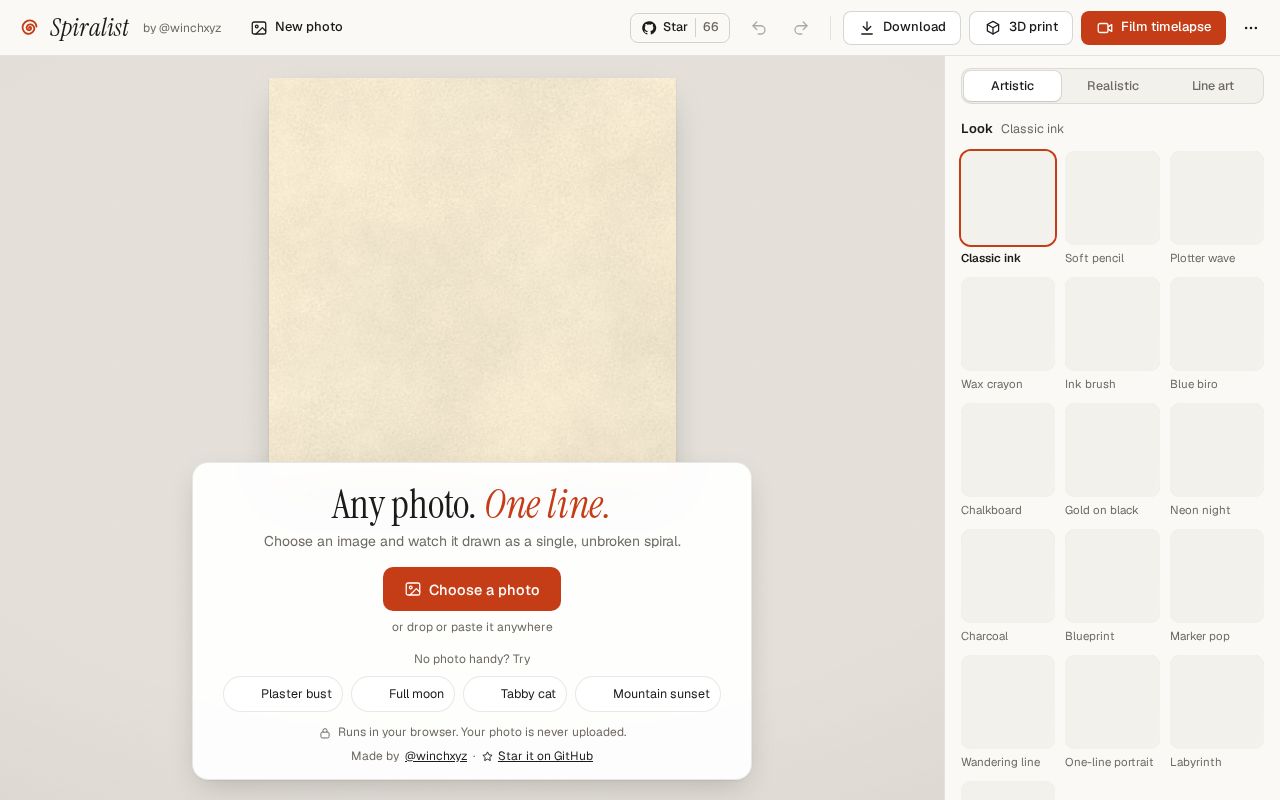The height and width of the screenshot is (800, 1280).
Task: Select the Charcoal look thumbnail
Action: click(1008, 576)
